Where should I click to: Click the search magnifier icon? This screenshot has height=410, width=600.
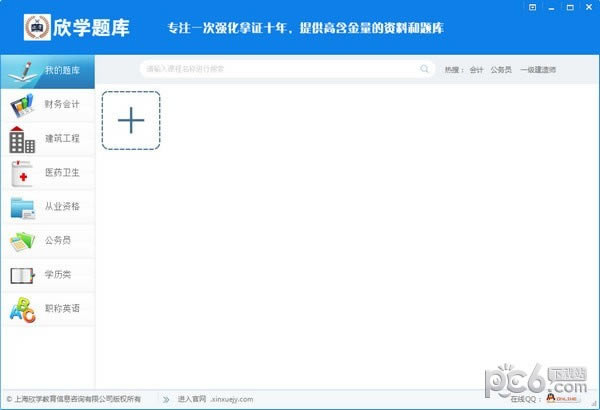[425, 69]
